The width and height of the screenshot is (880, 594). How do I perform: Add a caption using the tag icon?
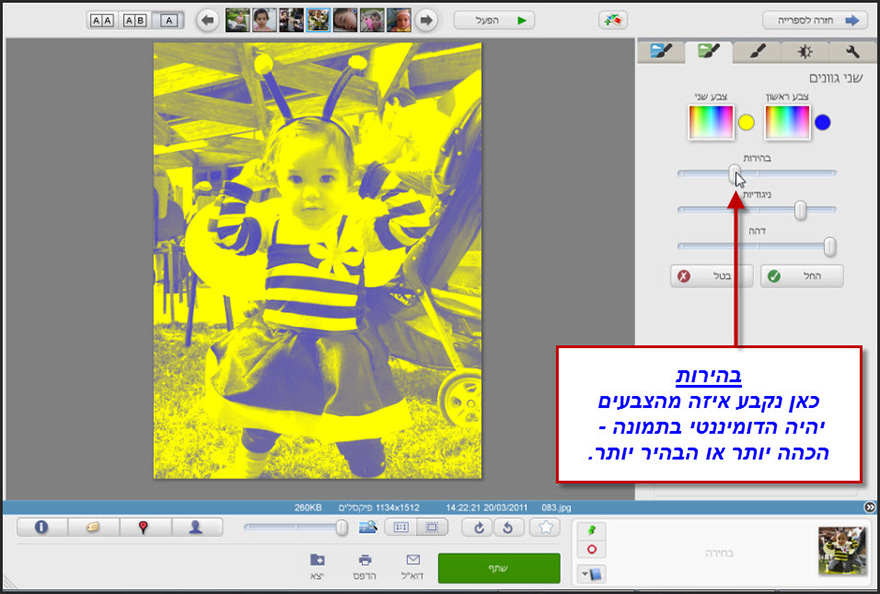(x=93, y=527)
